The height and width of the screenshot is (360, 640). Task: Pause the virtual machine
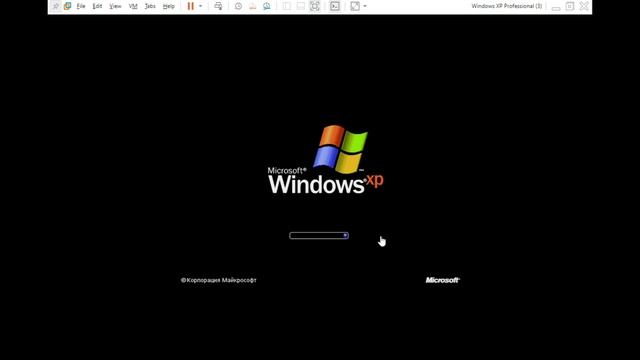(x=191, y=6)
